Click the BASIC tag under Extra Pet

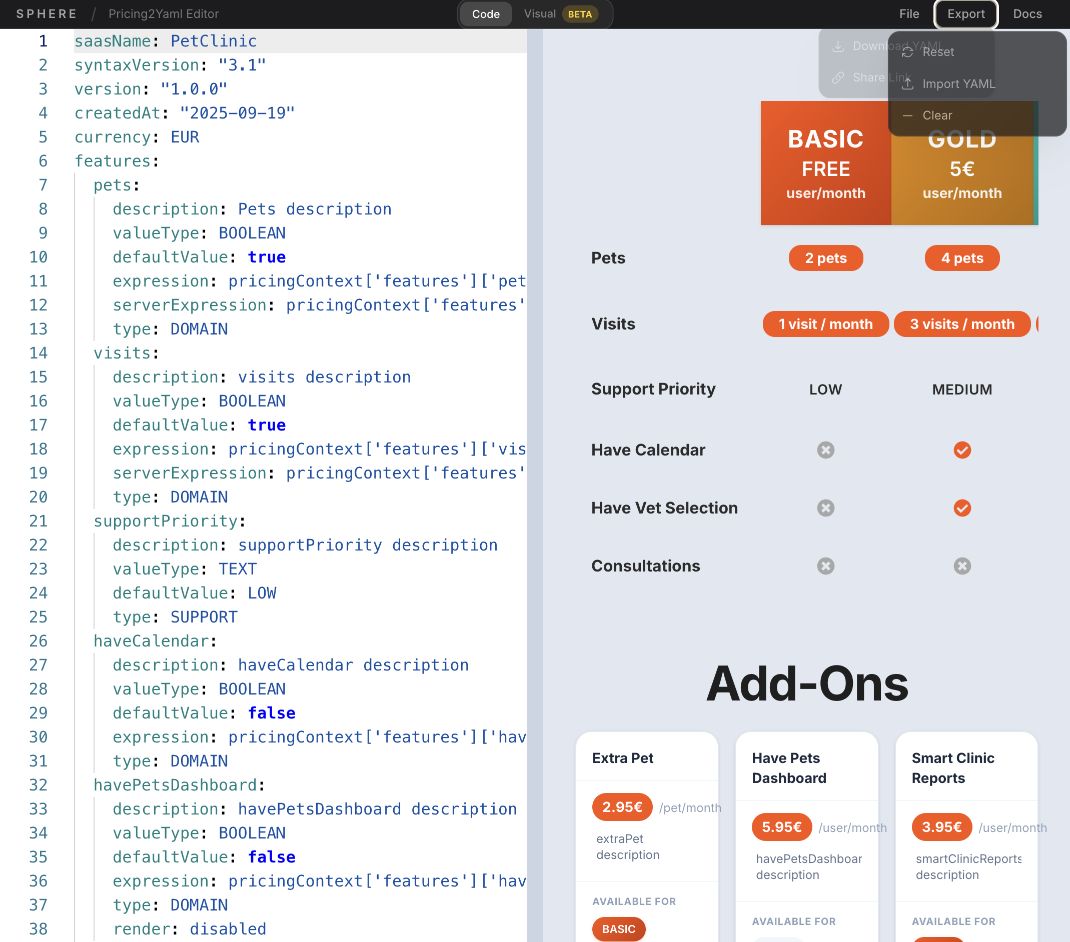618,929
